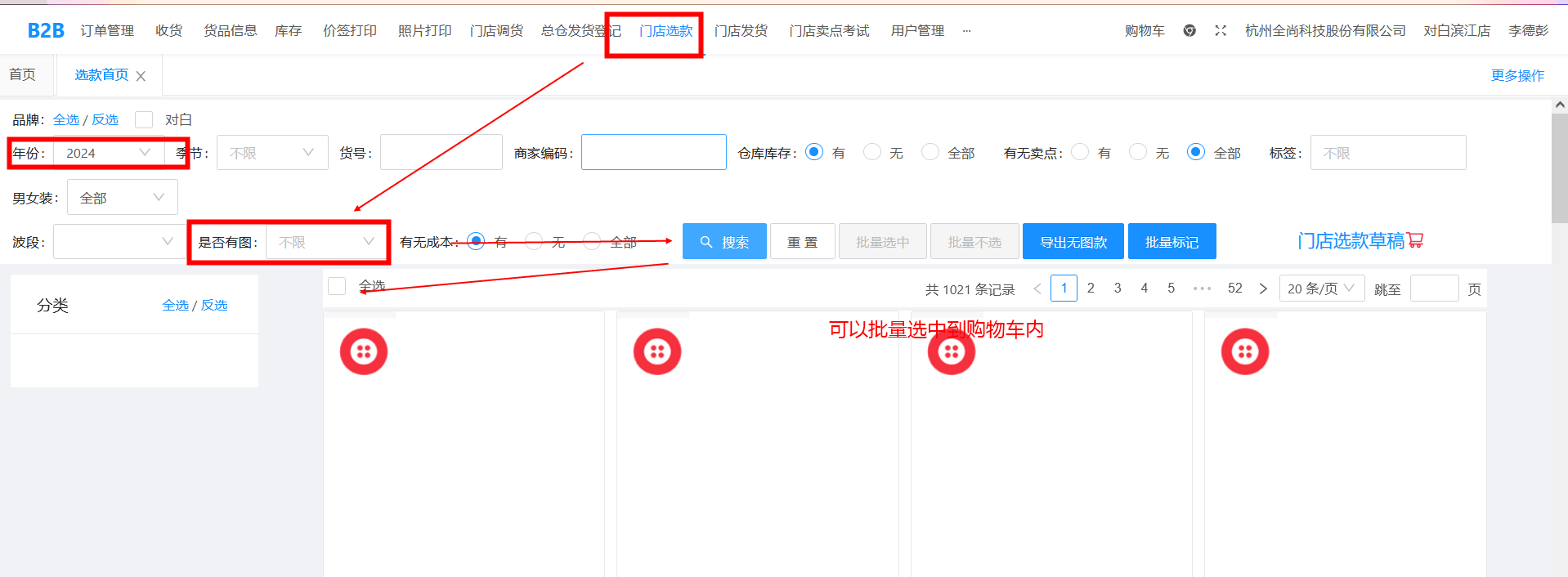The height and width of the screenshot is (577, 1568).
Task: Open the 门店选款 menu item
Action: coord(665,31)
